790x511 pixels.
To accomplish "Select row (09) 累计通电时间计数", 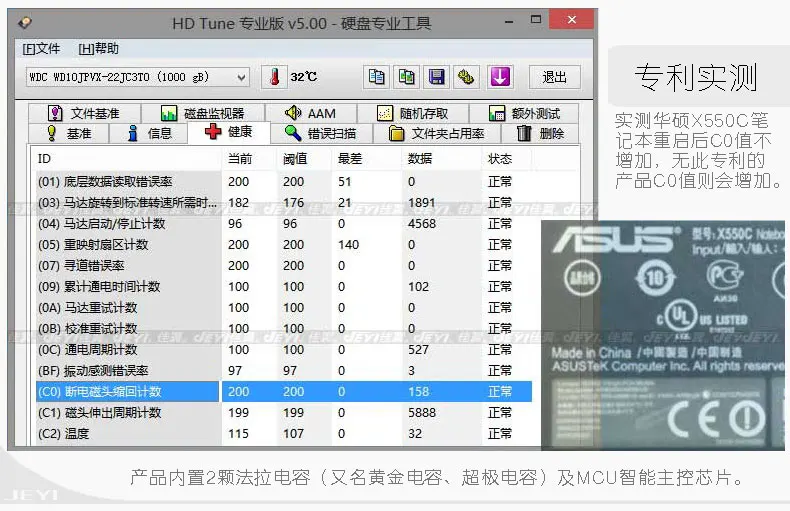I will [284, 287].
